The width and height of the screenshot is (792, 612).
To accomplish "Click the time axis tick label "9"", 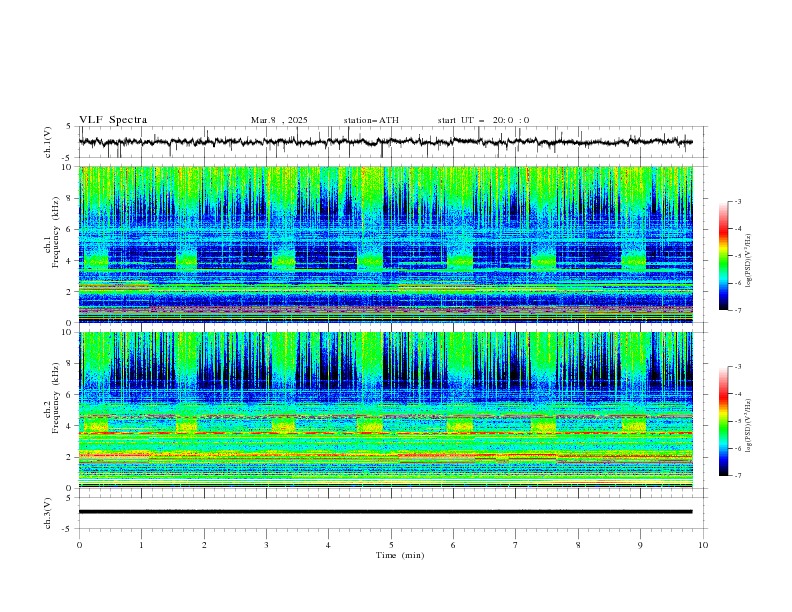I will click(640, 545).
